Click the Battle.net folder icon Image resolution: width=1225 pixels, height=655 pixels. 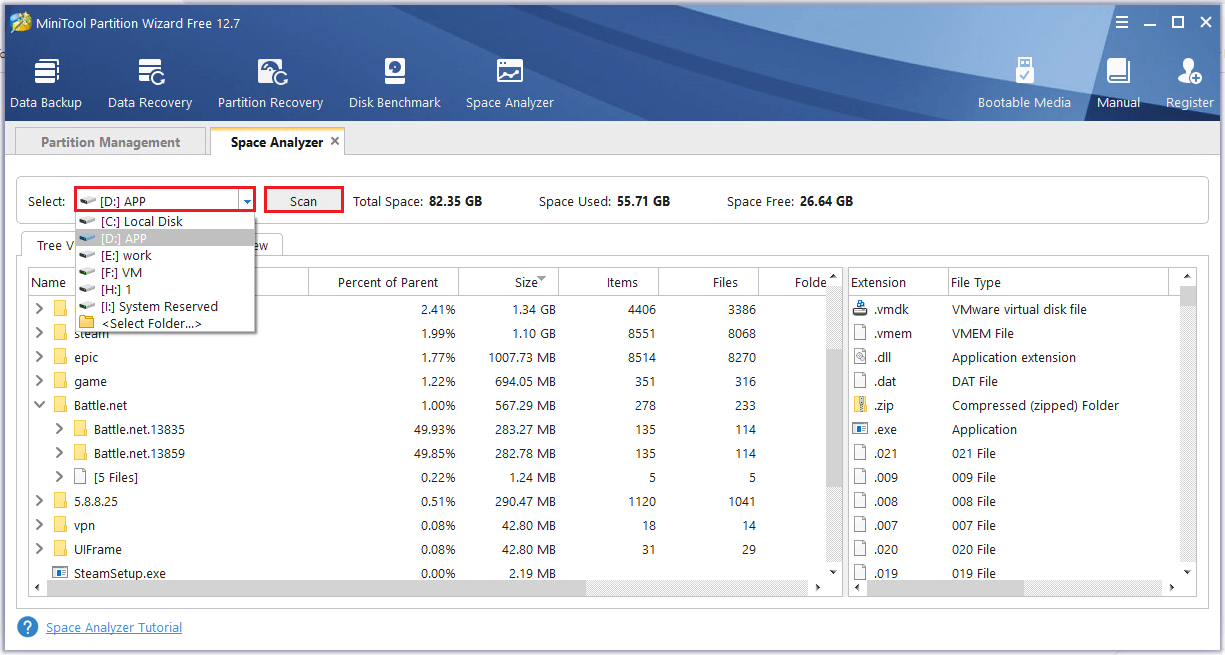[x=60, y=405]
